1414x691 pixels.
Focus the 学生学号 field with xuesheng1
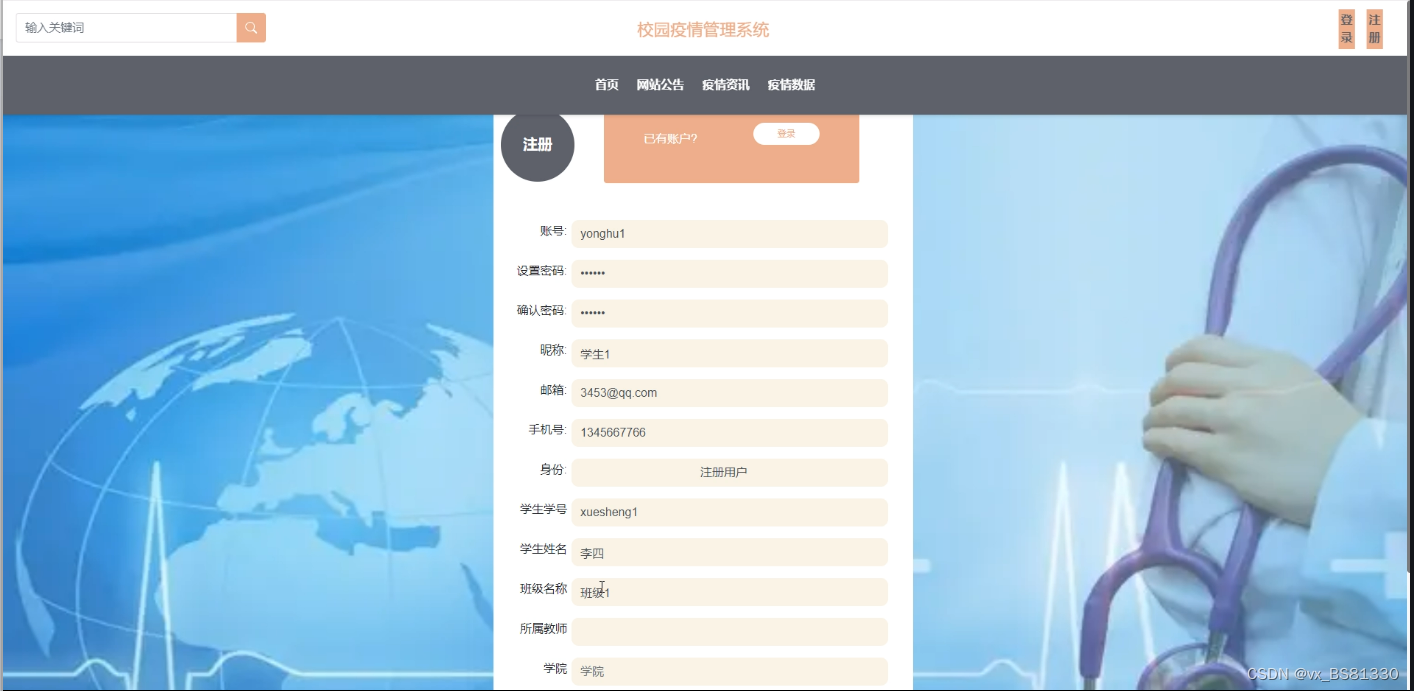pyautogui.click(x=730, y=512)
